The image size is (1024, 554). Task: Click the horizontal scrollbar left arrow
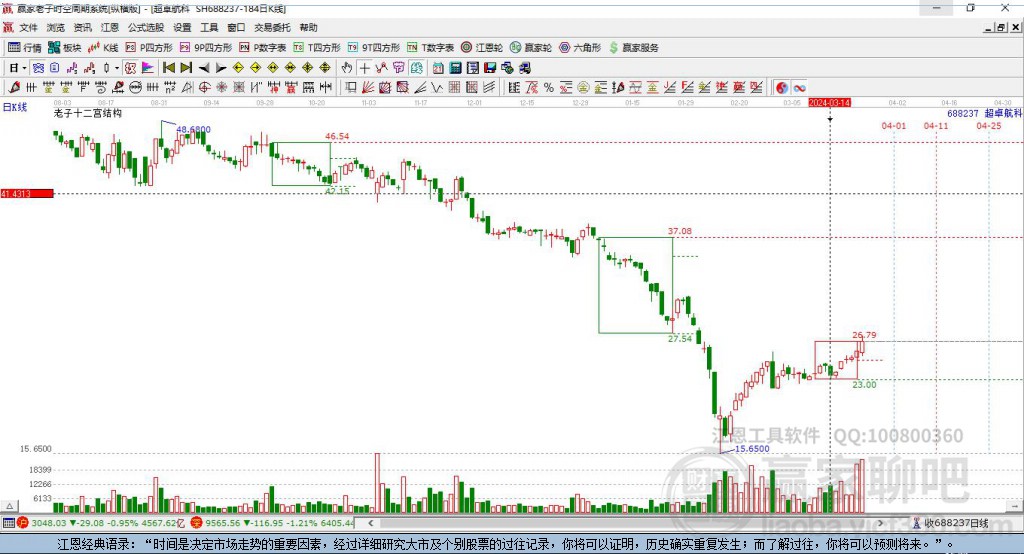pos(370,523)
